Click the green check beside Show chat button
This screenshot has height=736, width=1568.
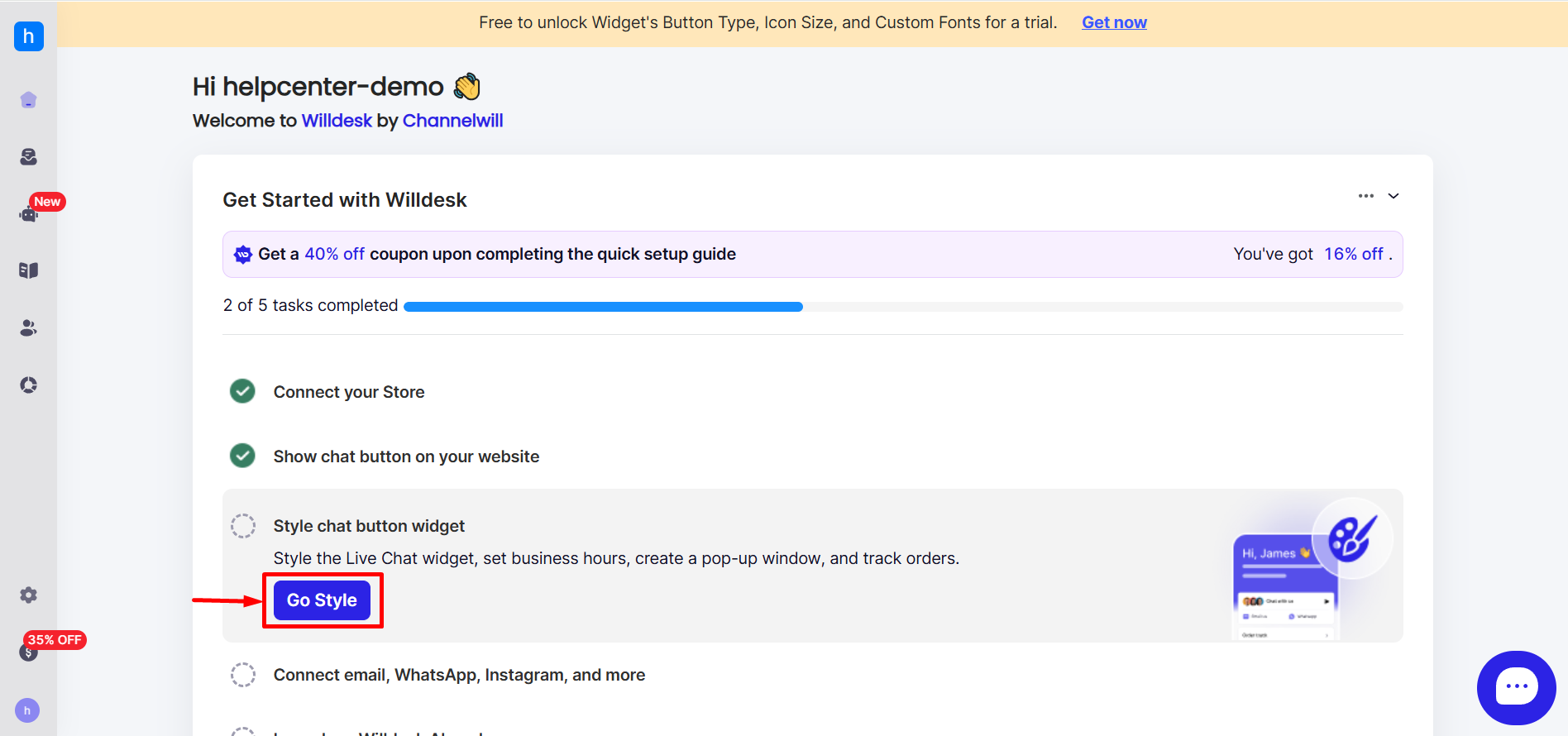[242, 456]
